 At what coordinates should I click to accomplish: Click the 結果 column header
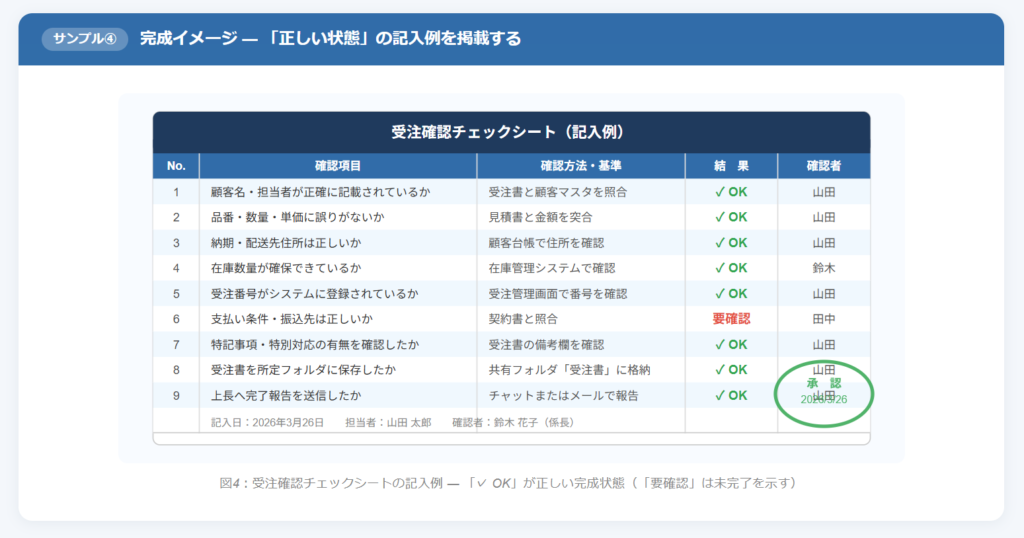(x=731, y=166)
